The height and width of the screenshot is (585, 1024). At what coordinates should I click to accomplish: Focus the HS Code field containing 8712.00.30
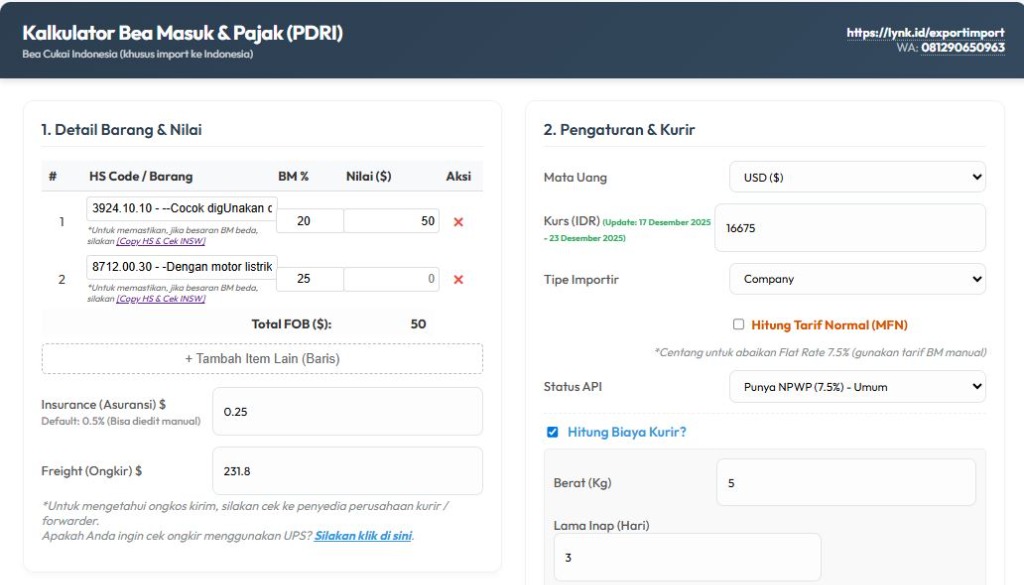181,267
